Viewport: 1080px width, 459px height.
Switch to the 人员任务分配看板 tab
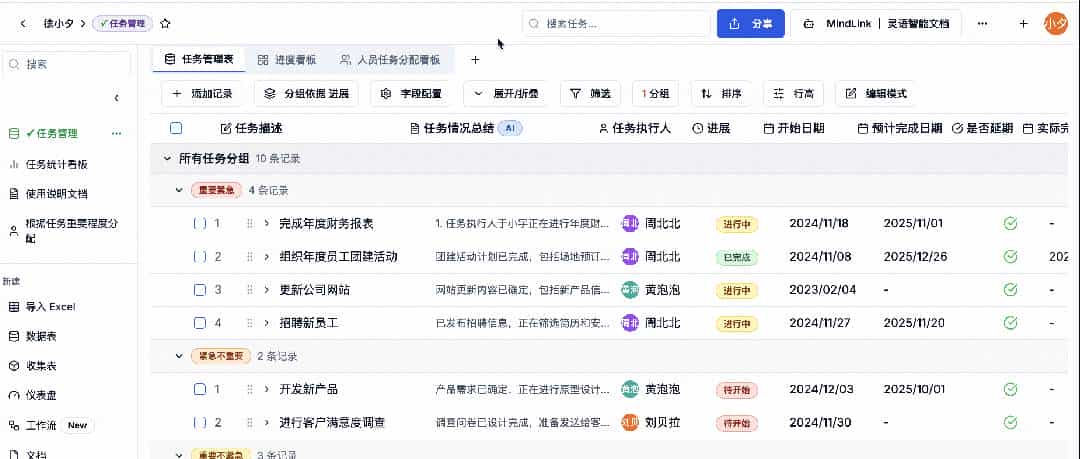point(390,60)
